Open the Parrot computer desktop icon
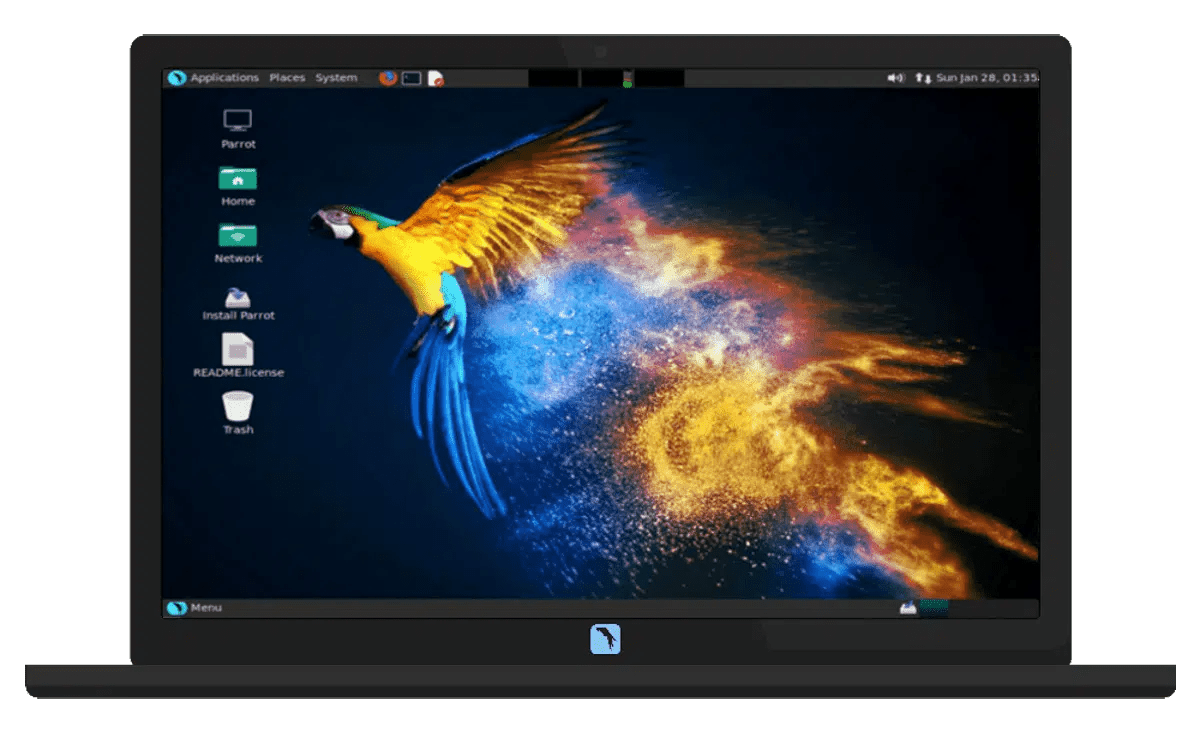1200x732 pixels. (238, 130)
